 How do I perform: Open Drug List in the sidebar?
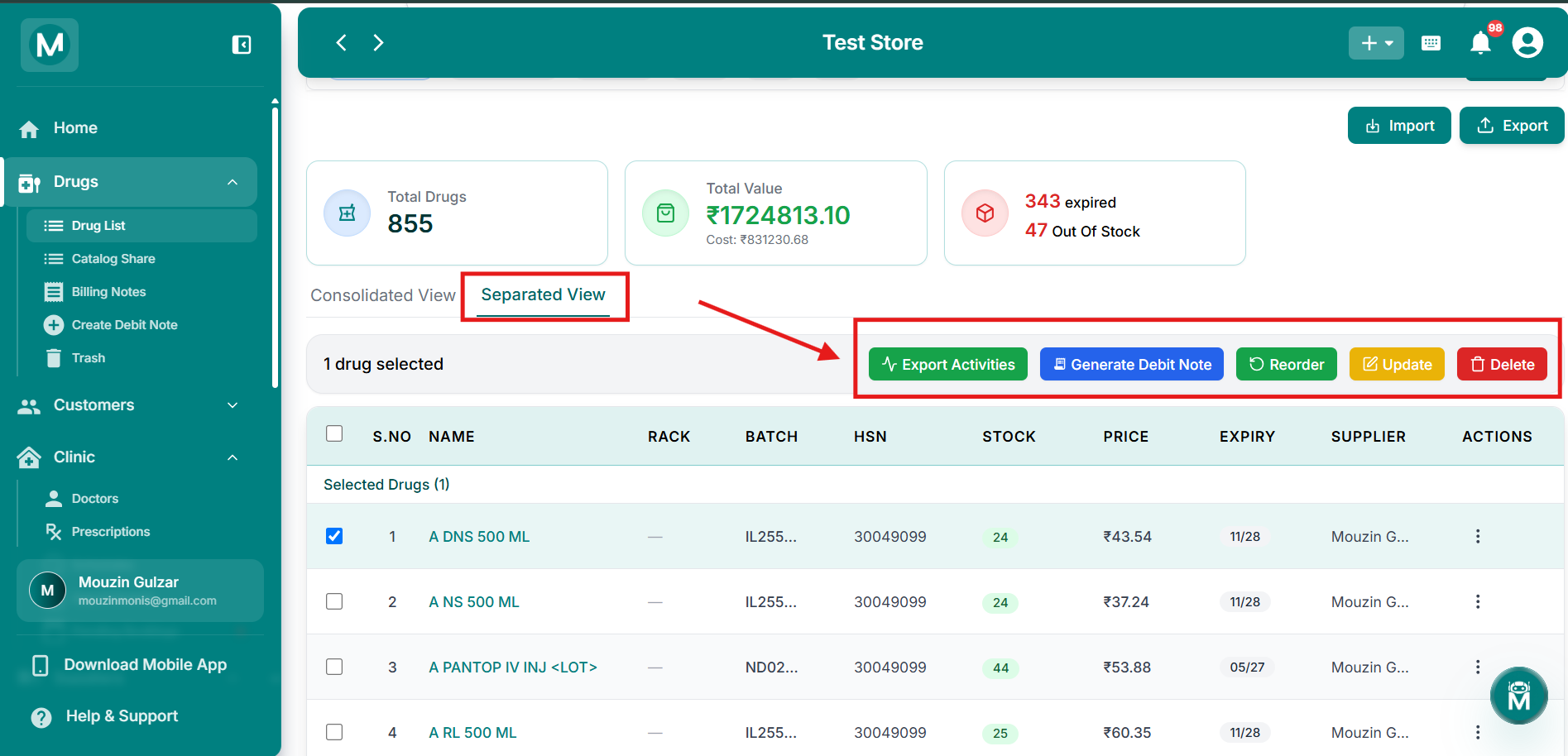pos(141,226)
